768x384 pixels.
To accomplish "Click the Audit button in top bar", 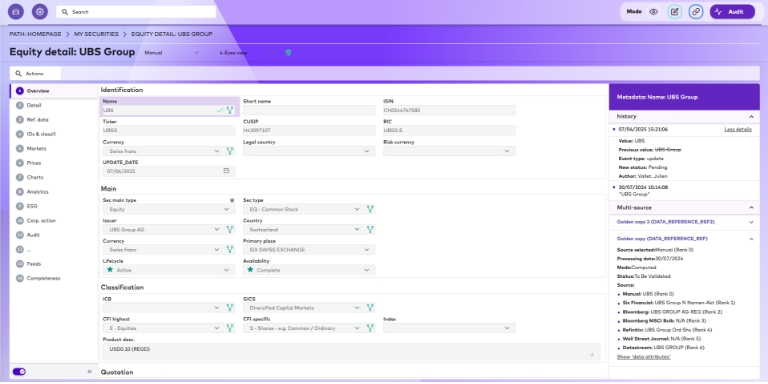I will 732,12.
